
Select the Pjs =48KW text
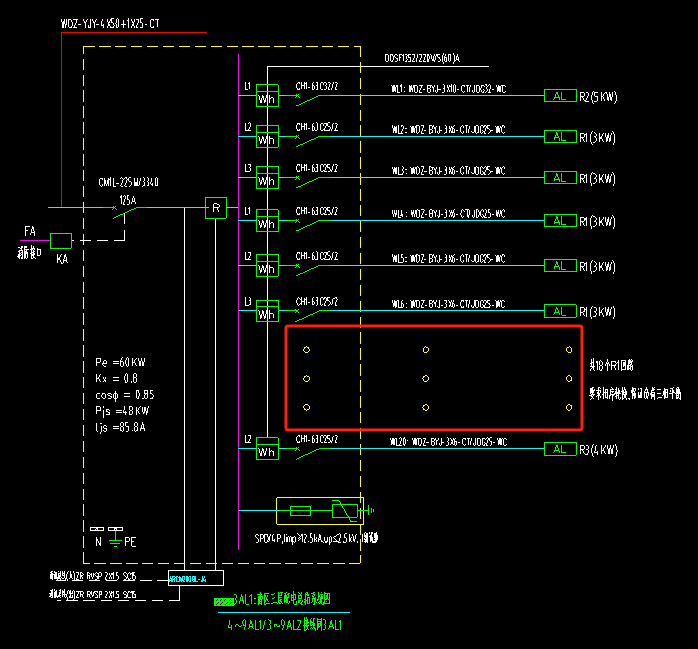tap(122, 411)
